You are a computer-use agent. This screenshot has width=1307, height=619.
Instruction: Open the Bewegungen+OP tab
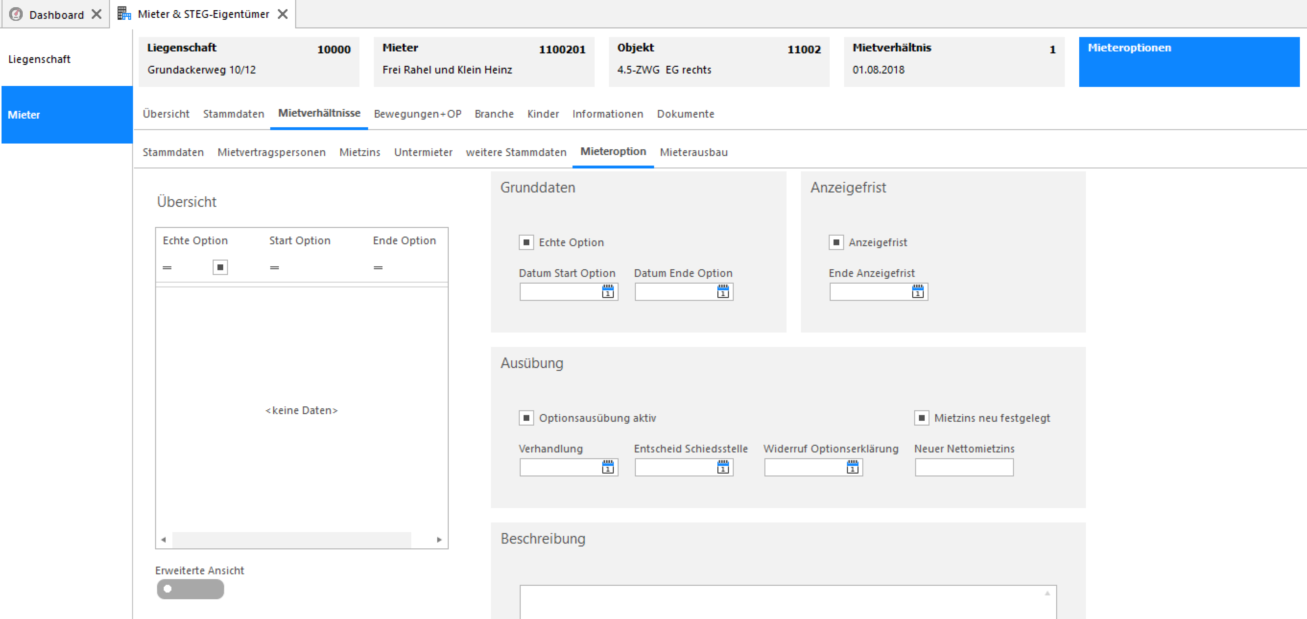418,114
